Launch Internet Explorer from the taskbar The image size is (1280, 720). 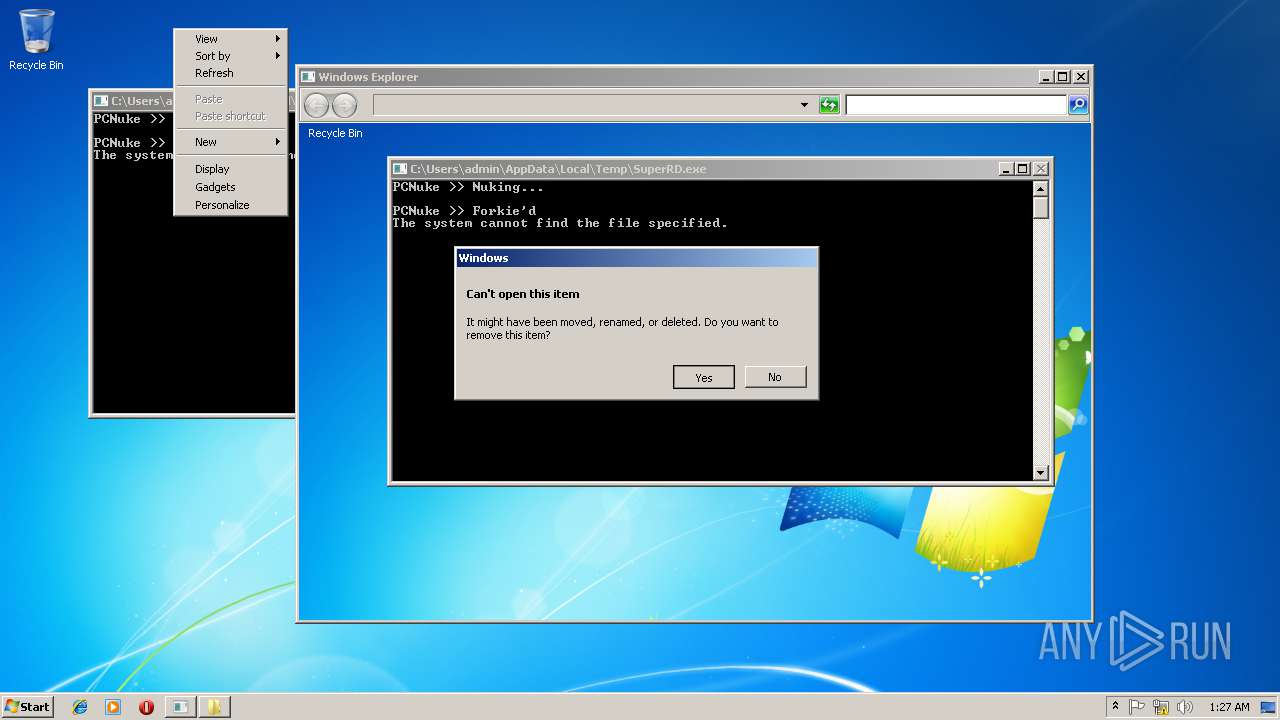tap(80, 707)
